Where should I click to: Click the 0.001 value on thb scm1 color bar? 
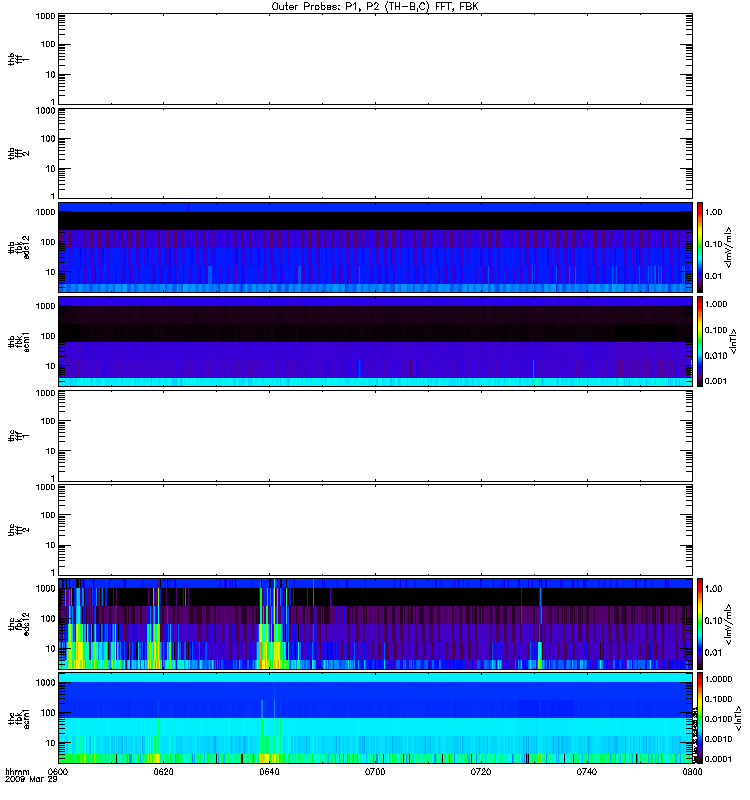pos(716,381)
